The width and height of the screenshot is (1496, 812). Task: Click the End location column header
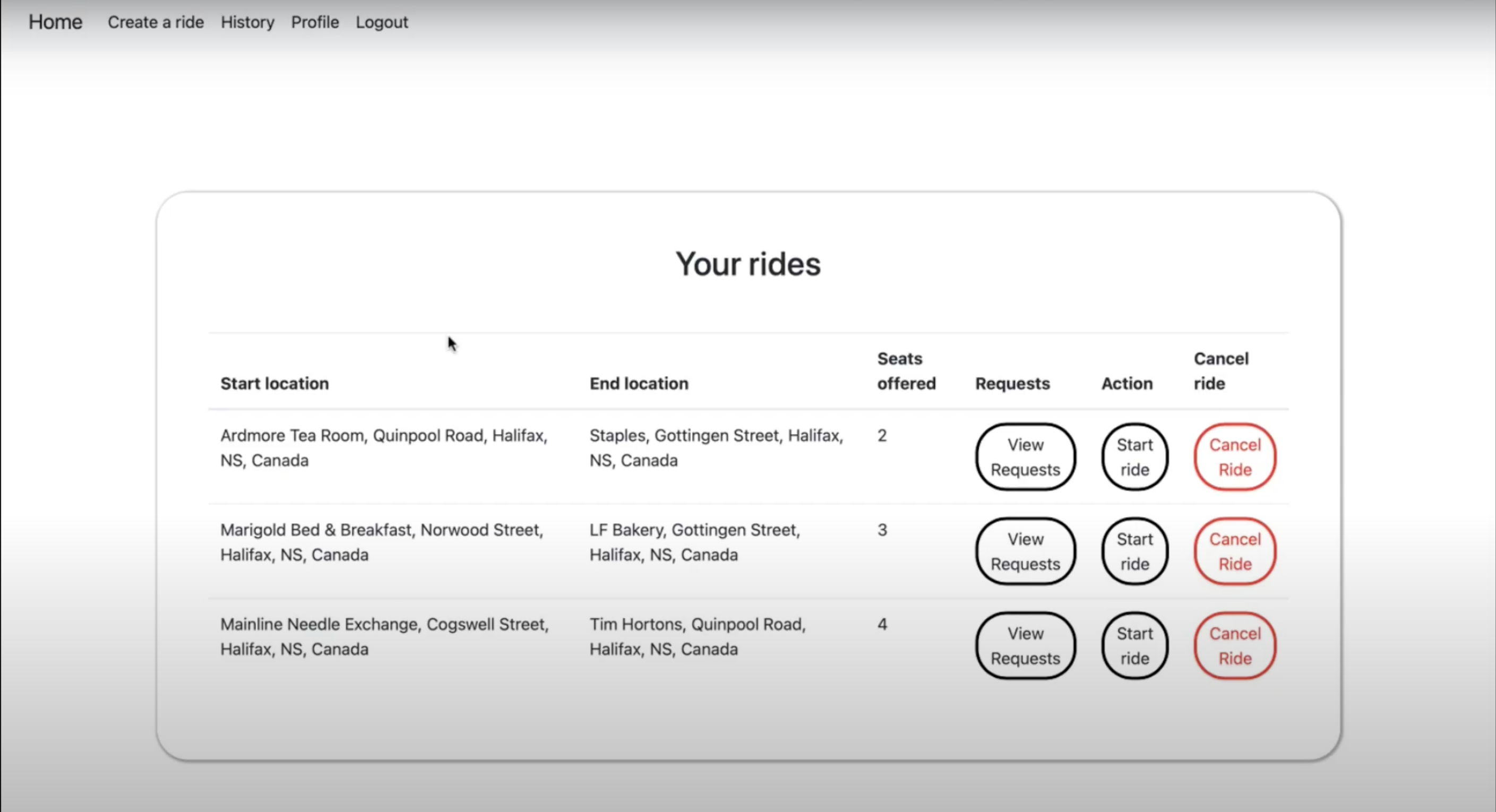coord(639,383)
